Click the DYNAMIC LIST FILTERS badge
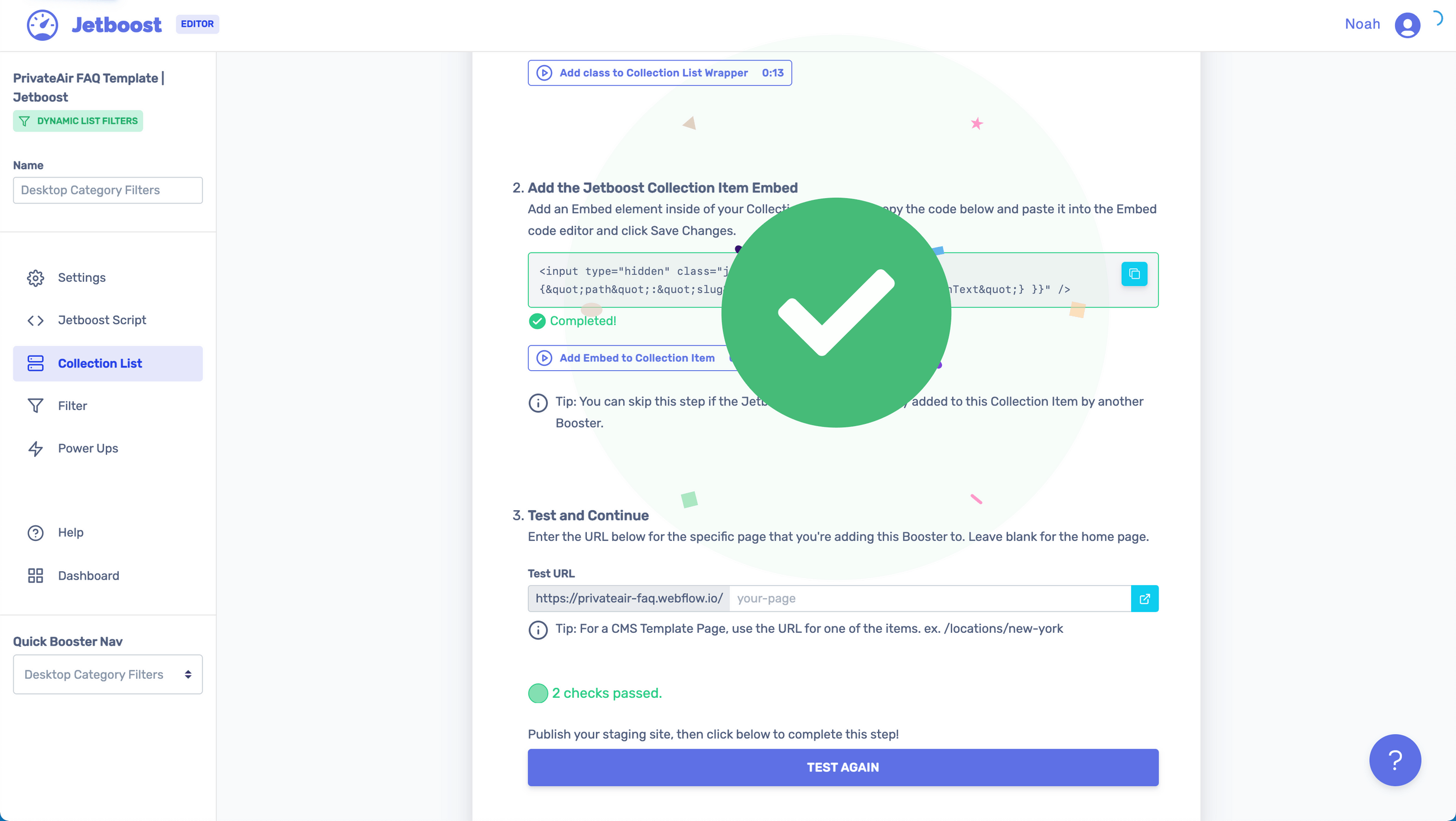Viewport: 1456px width, 821px height. coord(77,120)
